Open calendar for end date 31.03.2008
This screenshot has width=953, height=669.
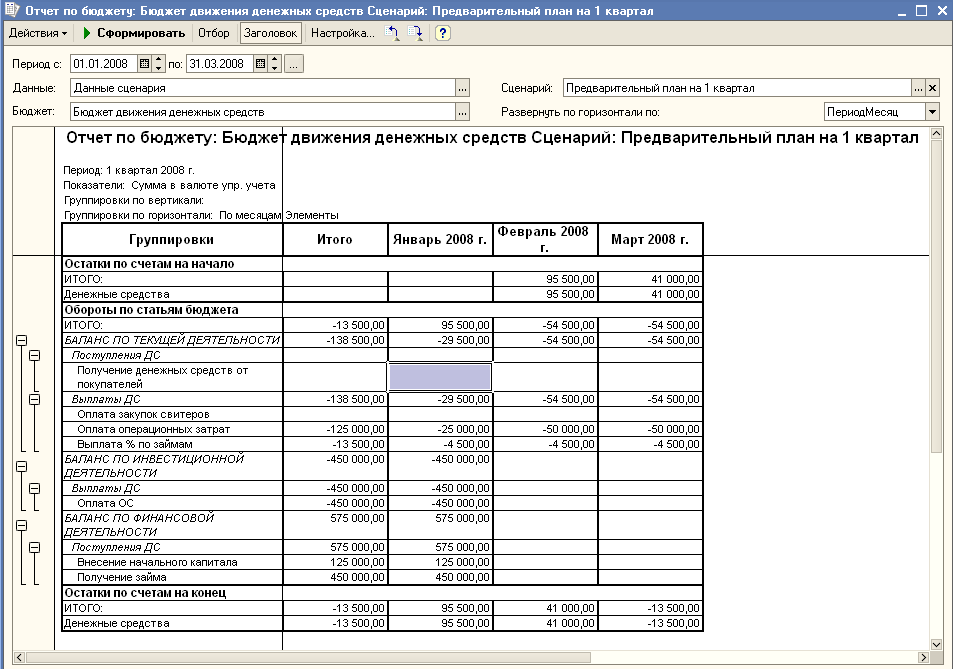tap(260, 64)
